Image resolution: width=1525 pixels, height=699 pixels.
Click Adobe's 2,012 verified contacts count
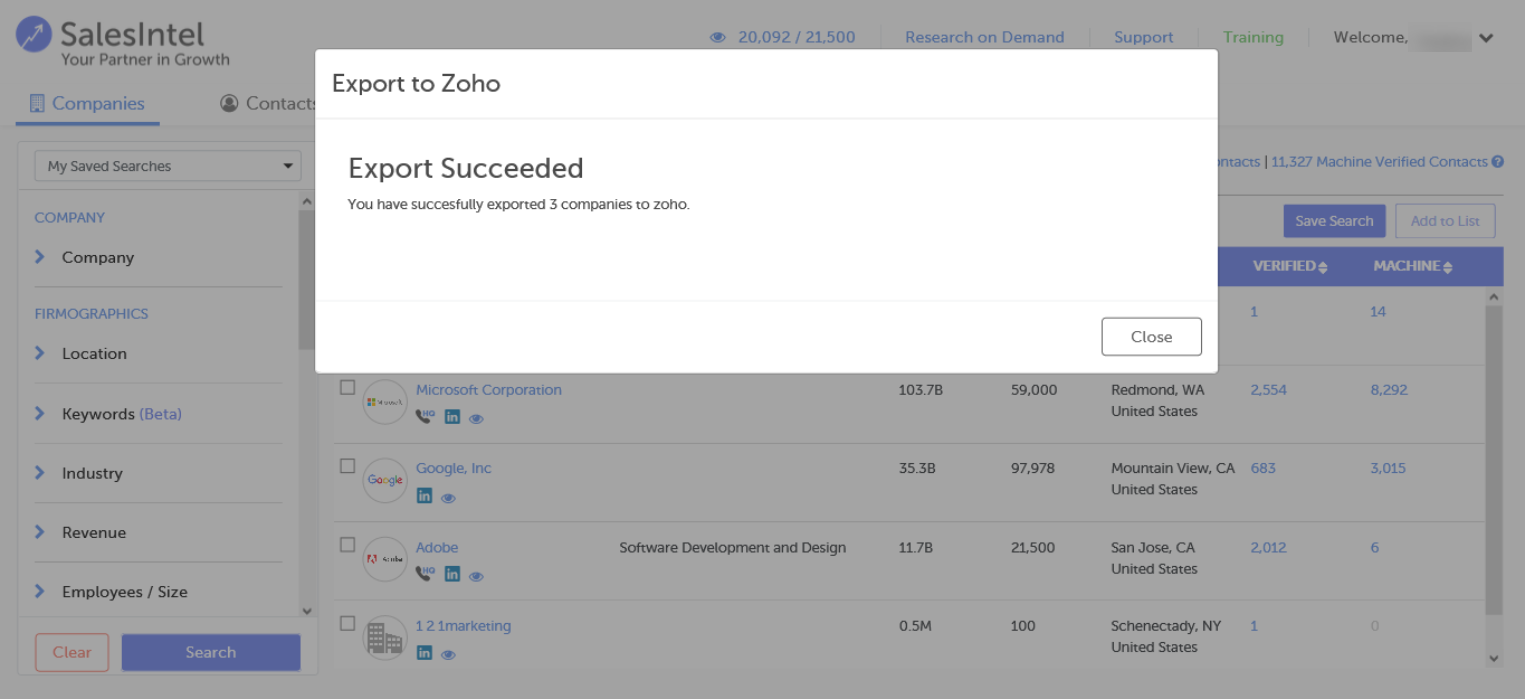(1268, 547)
